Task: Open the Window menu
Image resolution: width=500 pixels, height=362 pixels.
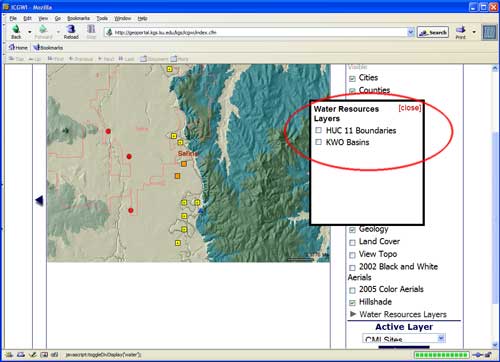Action: point(123,18)
